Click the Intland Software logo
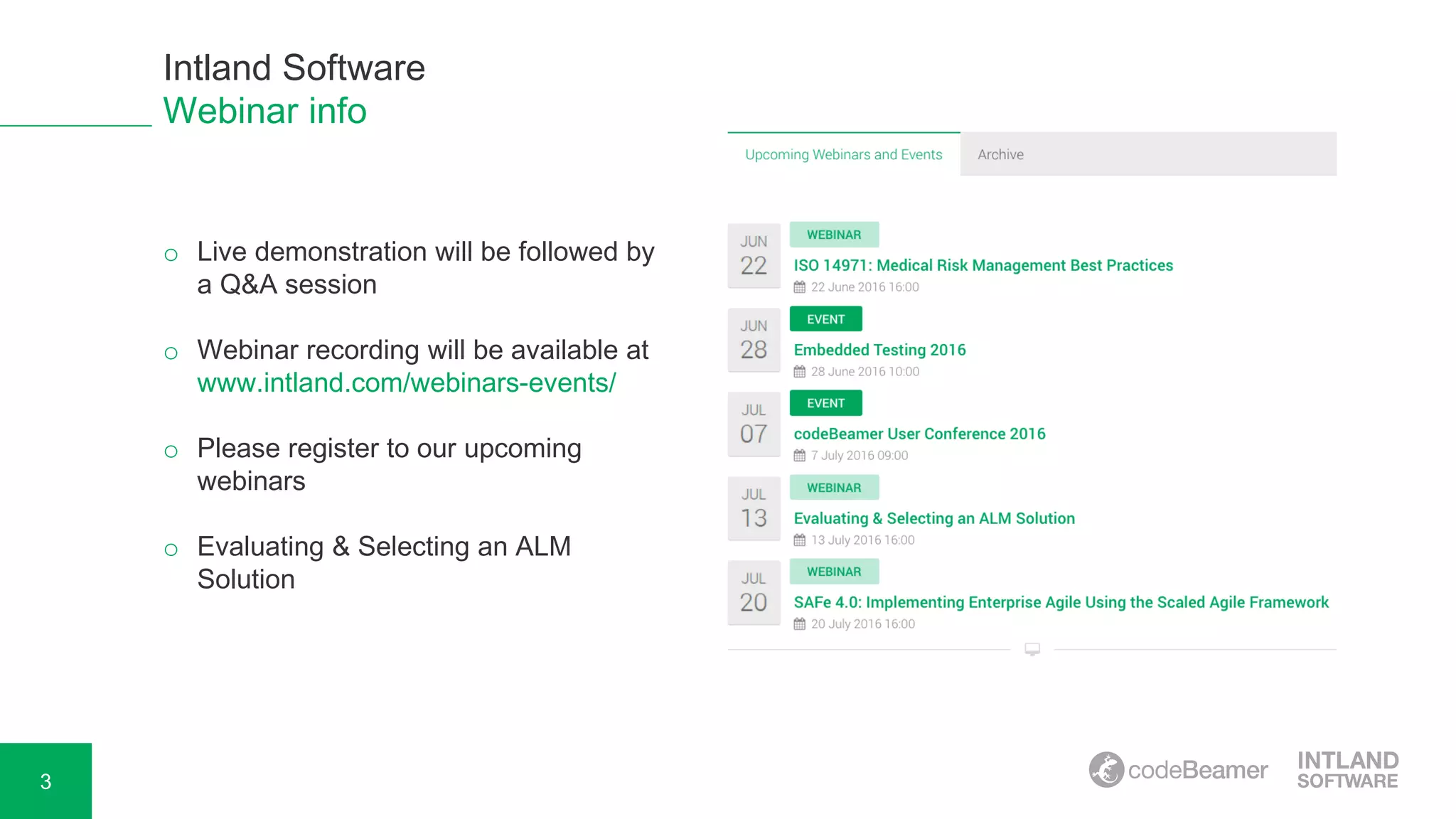1456x819 pixels. (x=1347, y=769)
